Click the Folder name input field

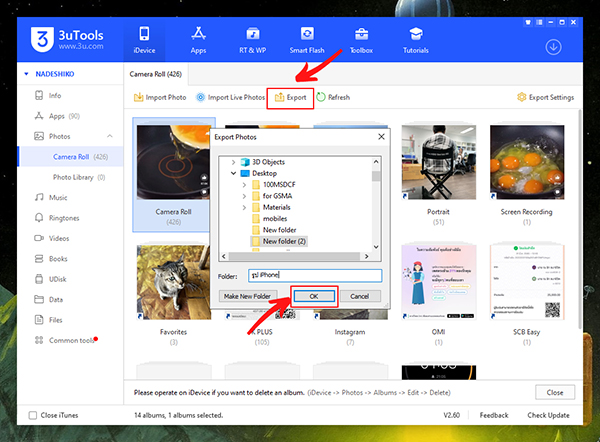coord(315,275)
